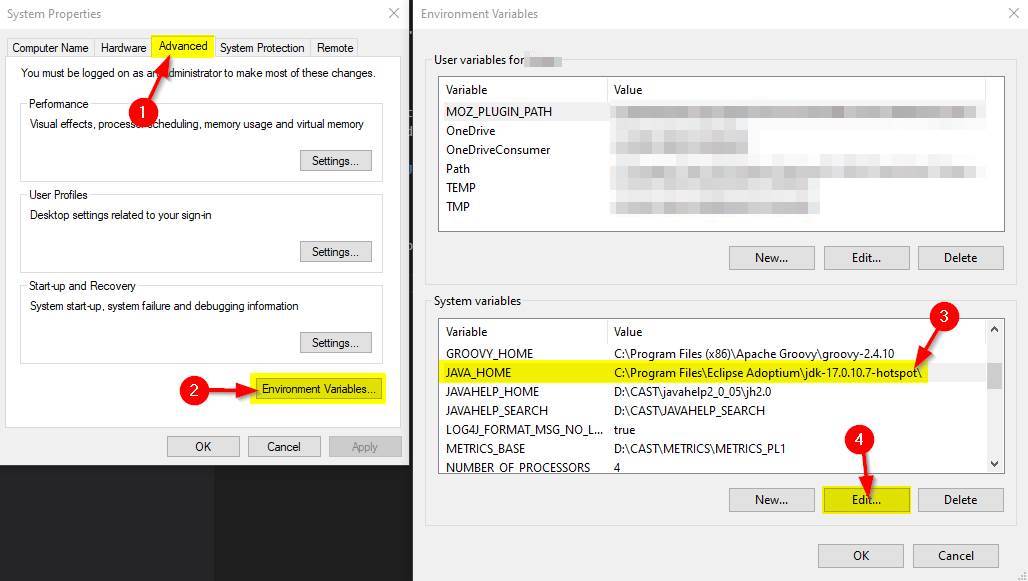Open Performance Settings
Viewport: 1028px width, 581px height.
pos(335,161)
